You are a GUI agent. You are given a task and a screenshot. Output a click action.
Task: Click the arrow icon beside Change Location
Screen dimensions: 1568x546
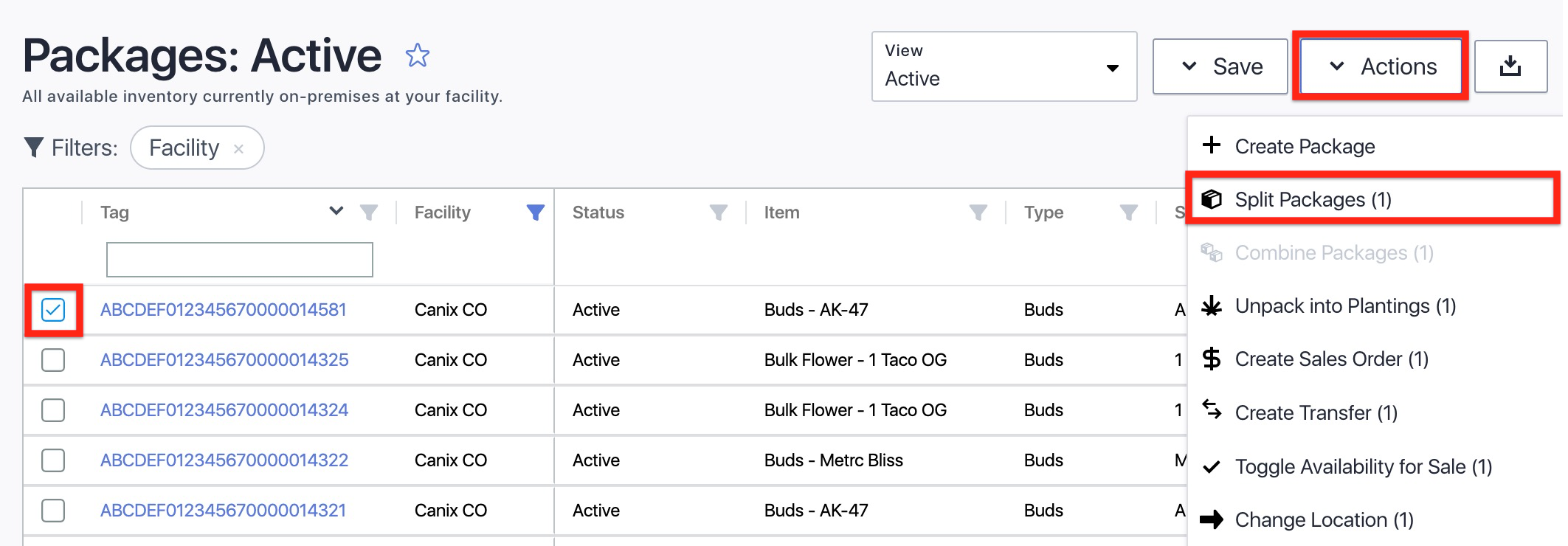tap(1212, 519)
